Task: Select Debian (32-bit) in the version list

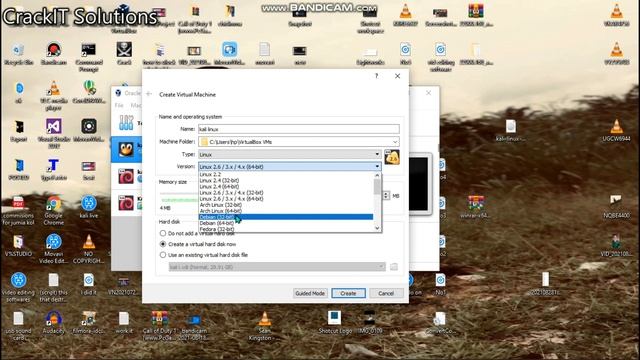Action: [x=286, y=217]
